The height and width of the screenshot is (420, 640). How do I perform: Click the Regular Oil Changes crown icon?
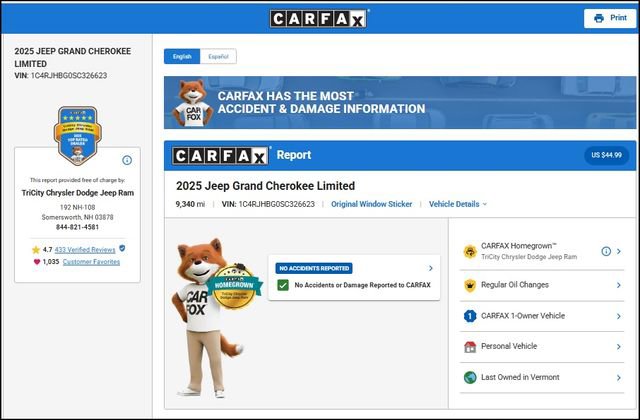(470, 285)
